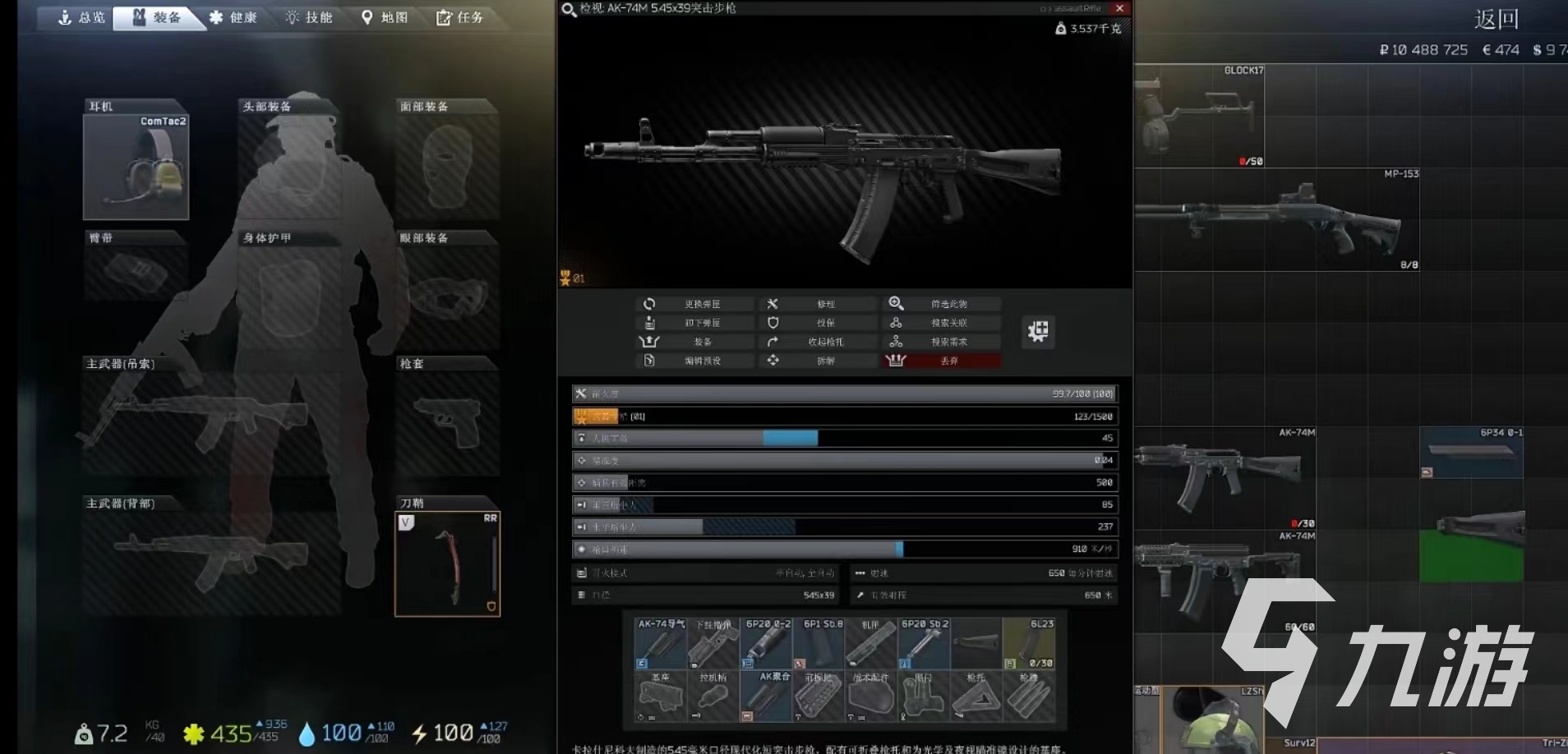Click the discard basket icon
Screen dimensions: 1568x754
896,361
